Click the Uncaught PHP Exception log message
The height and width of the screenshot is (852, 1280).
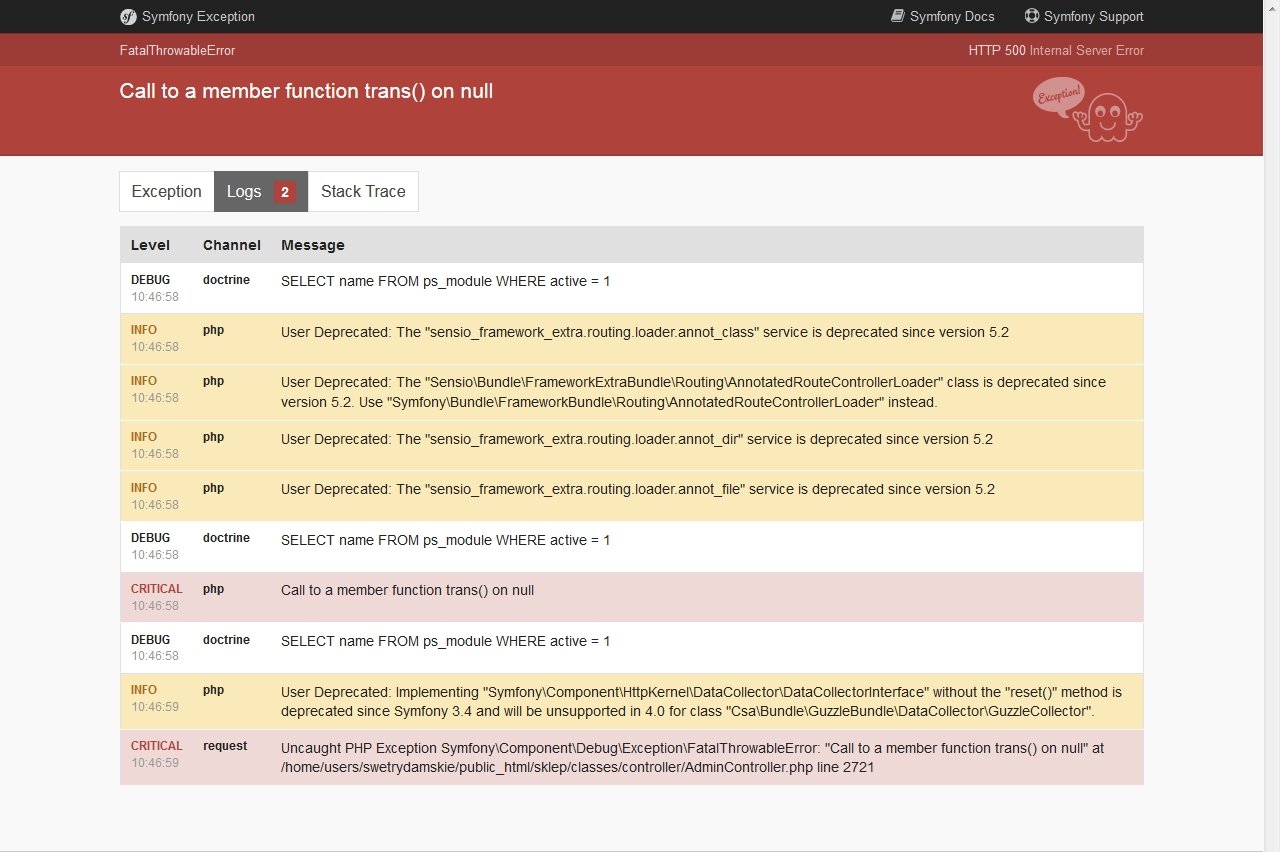pyautogui.click(x=692, y=757)
